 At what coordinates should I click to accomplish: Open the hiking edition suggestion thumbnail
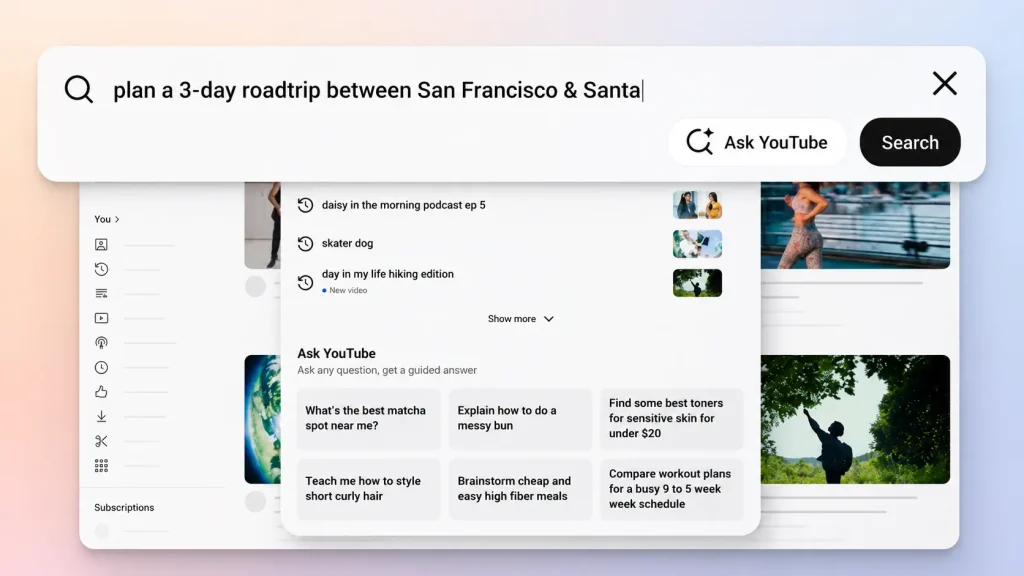[697, 283]
